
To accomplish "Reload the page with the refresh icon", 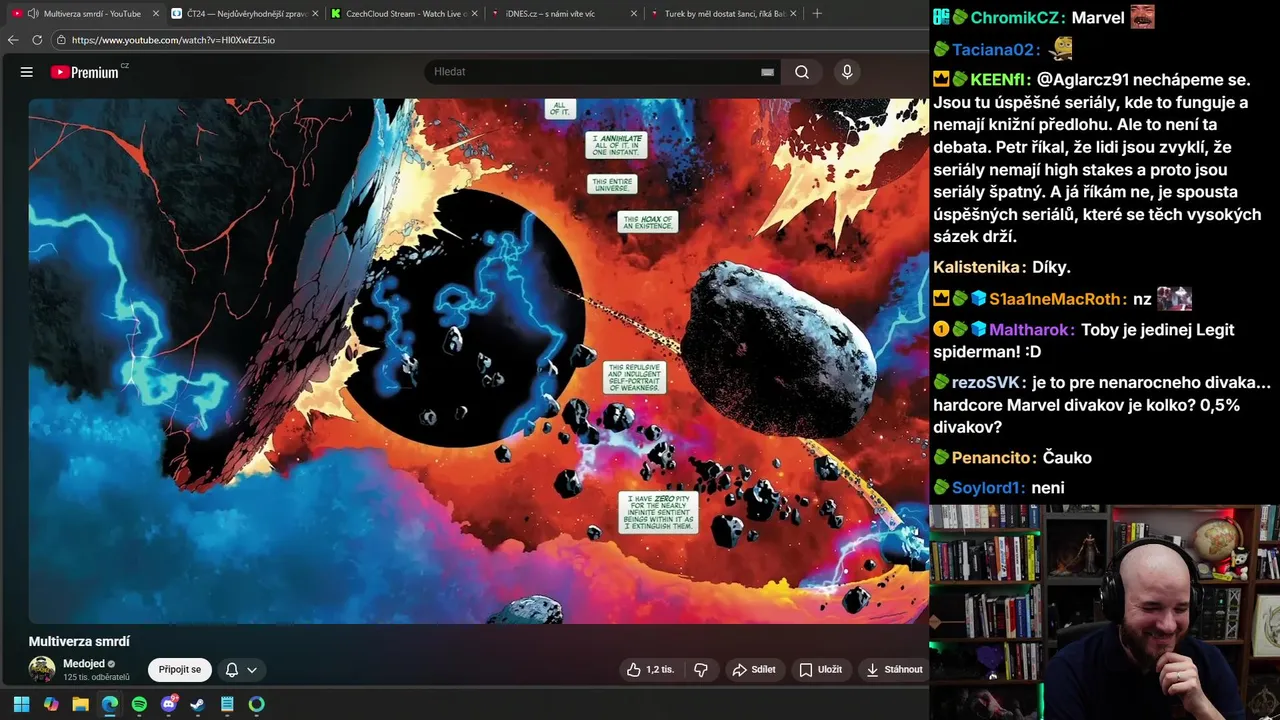I will (37, 40).
